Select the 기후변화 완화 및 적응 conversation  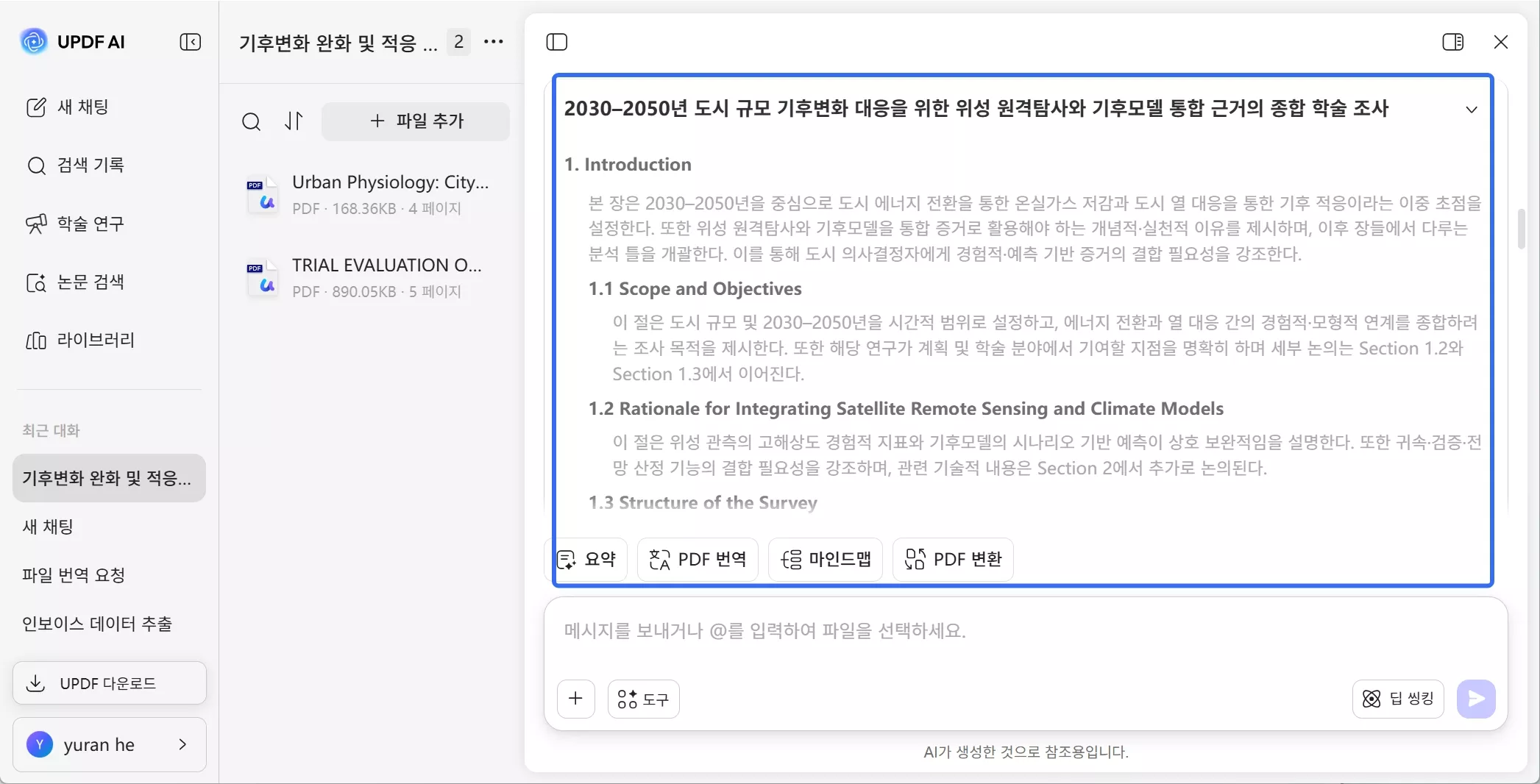pos(107,478)
